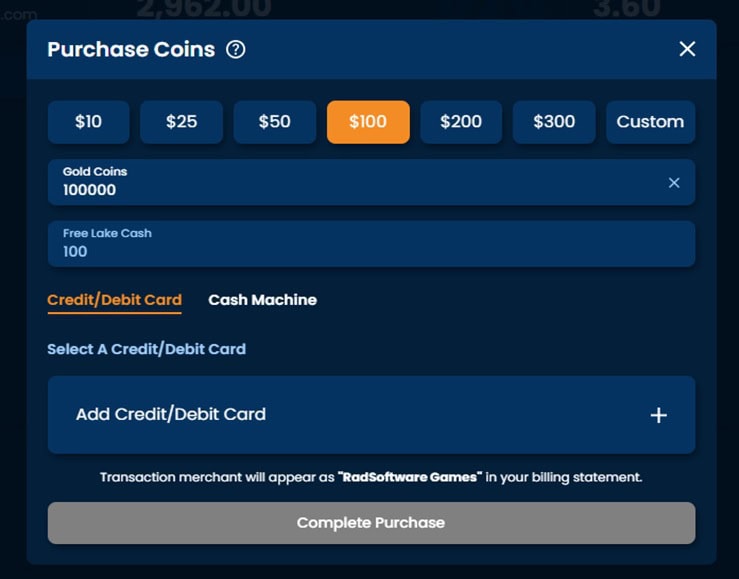This screenshot has width=739, height=579.
Task: Choose the Custom amount option
Action: pos(650,122)
